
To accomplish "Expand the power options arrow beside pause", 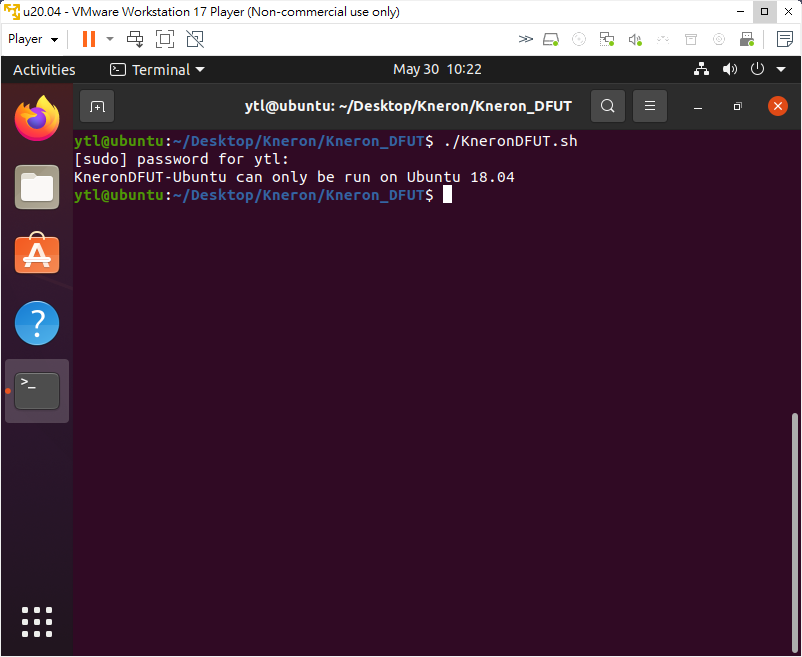I will pos(110,39).
